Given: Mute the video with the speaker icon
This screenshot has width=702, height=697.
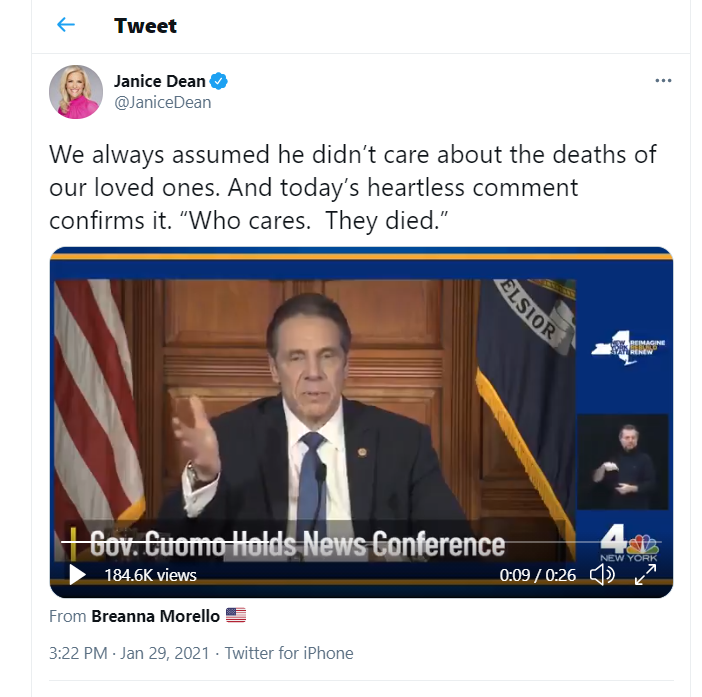Looking at the screenshot, I should click(601, 574).
